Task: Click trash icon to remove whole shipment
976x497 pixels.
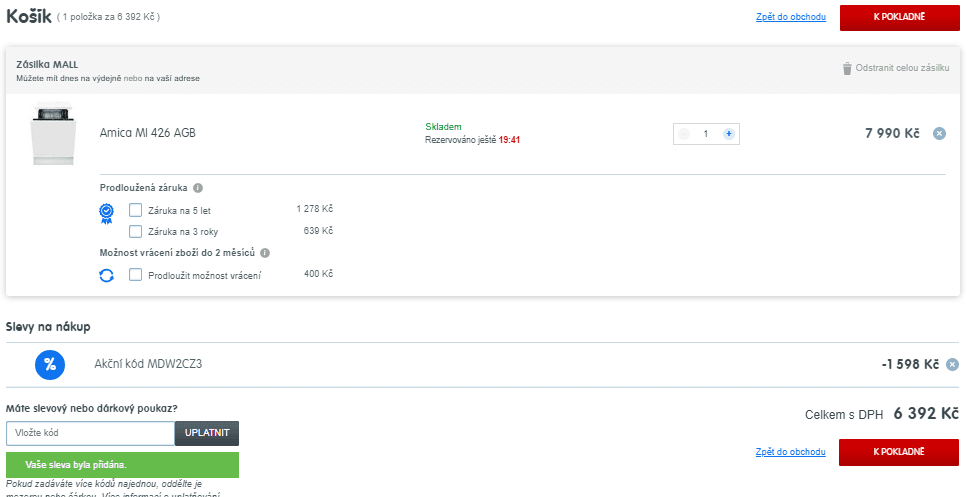Action: [x=847, y=68]
